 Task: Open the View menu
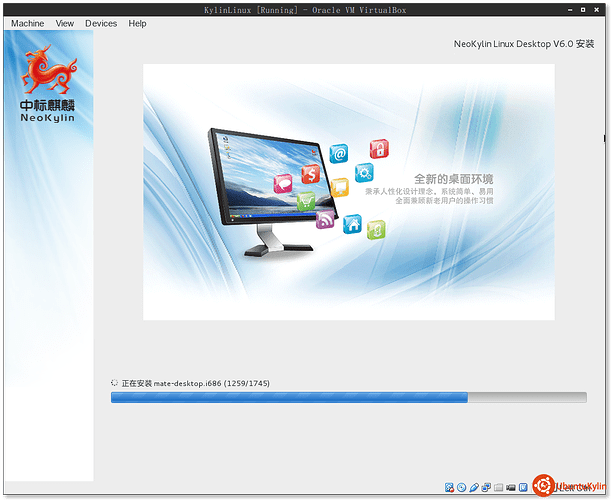65,23
